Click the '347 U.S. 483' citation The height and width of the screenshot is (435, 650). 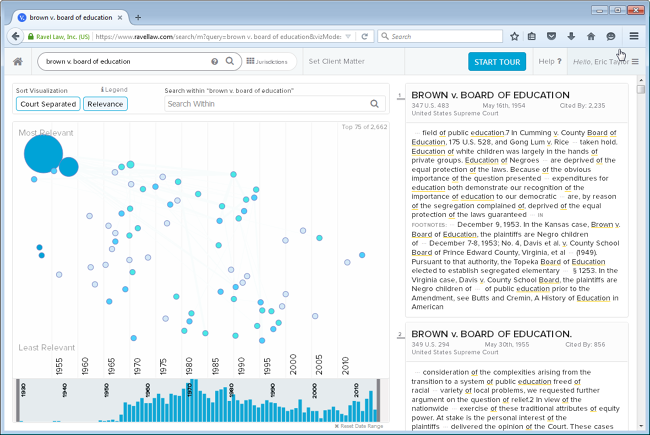[x=430, y=106]
